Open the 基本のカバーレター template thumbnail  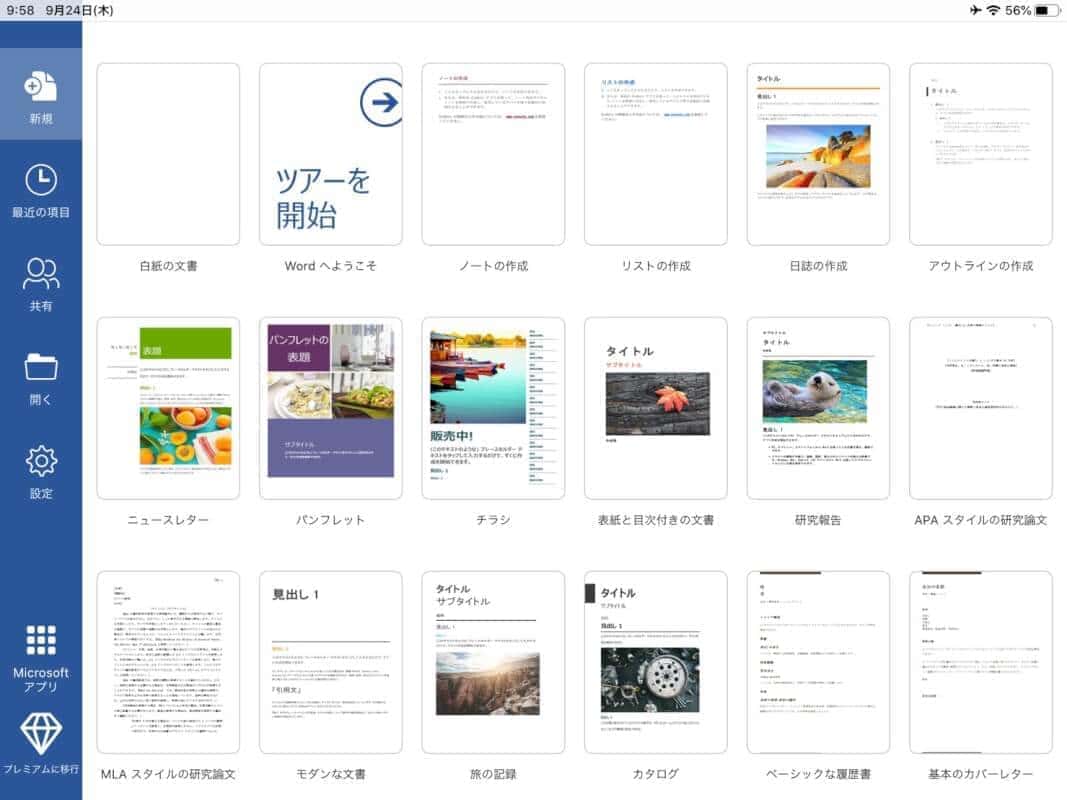(x=981, y=662)
